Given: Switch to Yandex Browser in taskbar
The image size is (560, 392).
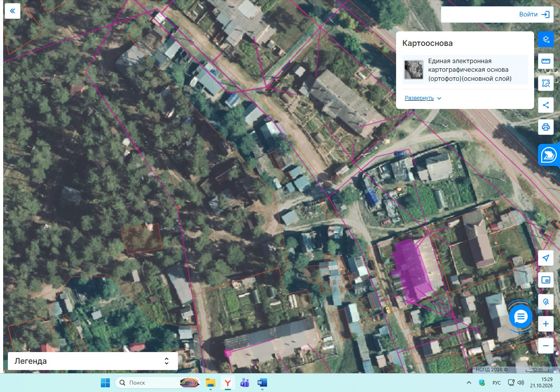Looking at the screenshot, I should [228, 383].
